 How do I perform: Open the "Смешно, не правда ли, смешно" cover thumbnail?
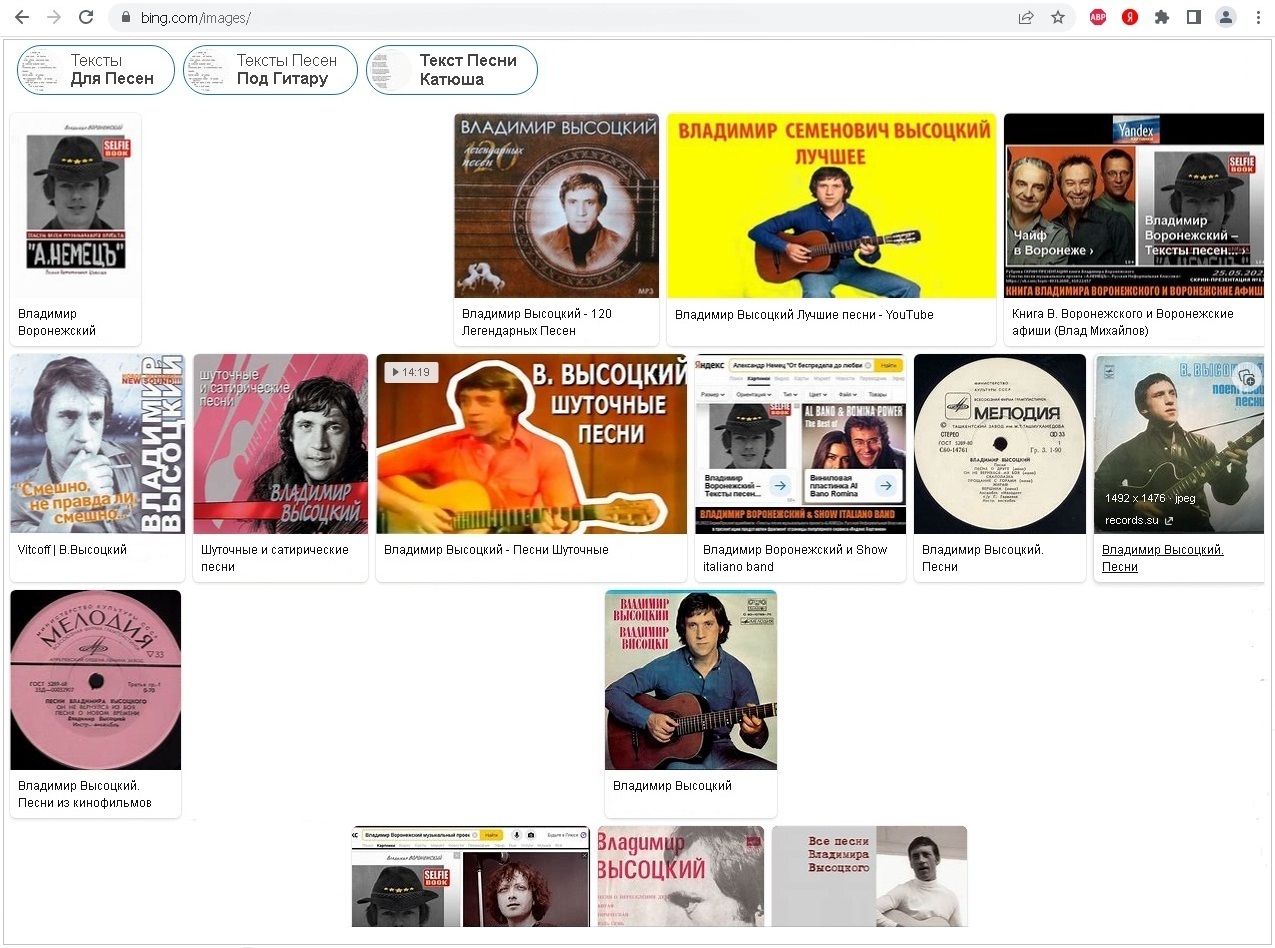(x=98, y=444)
